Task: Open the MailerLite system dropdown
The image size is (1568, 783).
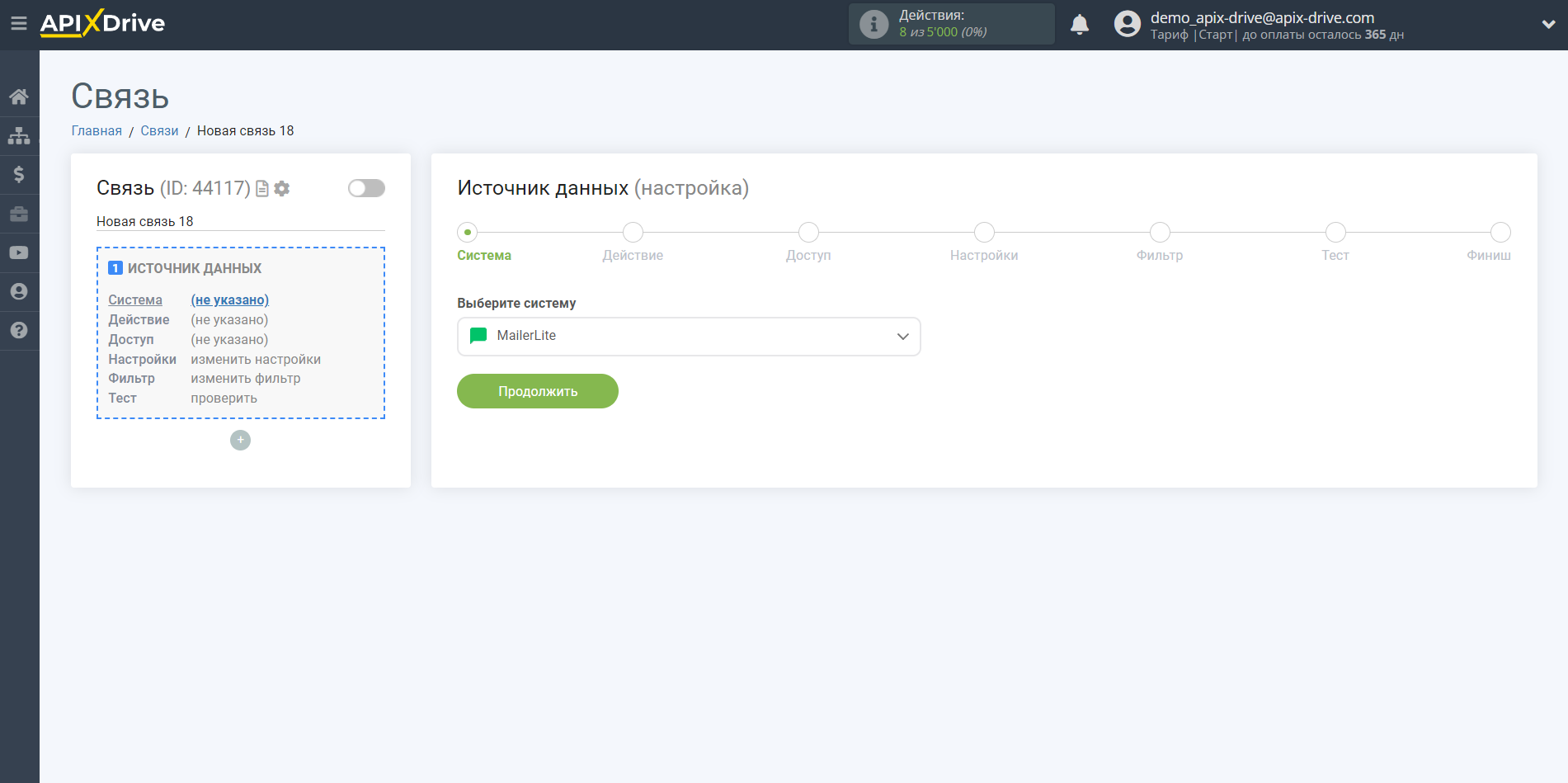Action: click(689, 337)
